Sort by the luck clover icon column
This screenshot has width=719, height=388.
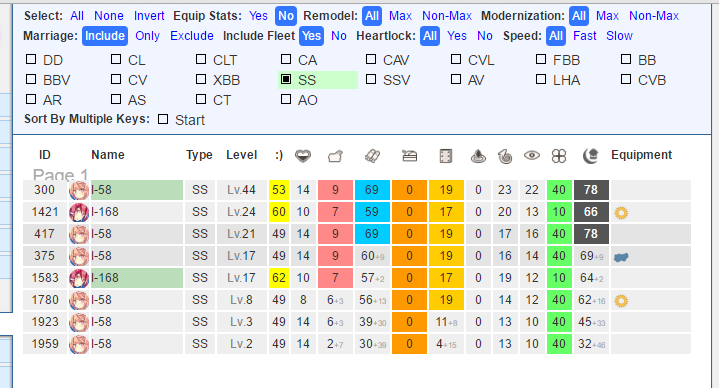coord(559,156)
